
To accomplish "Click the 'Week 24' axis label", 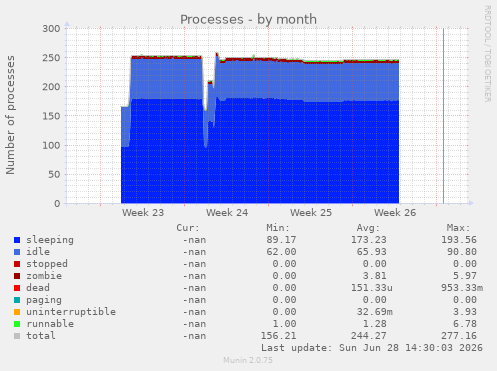I will pos(227,213).
